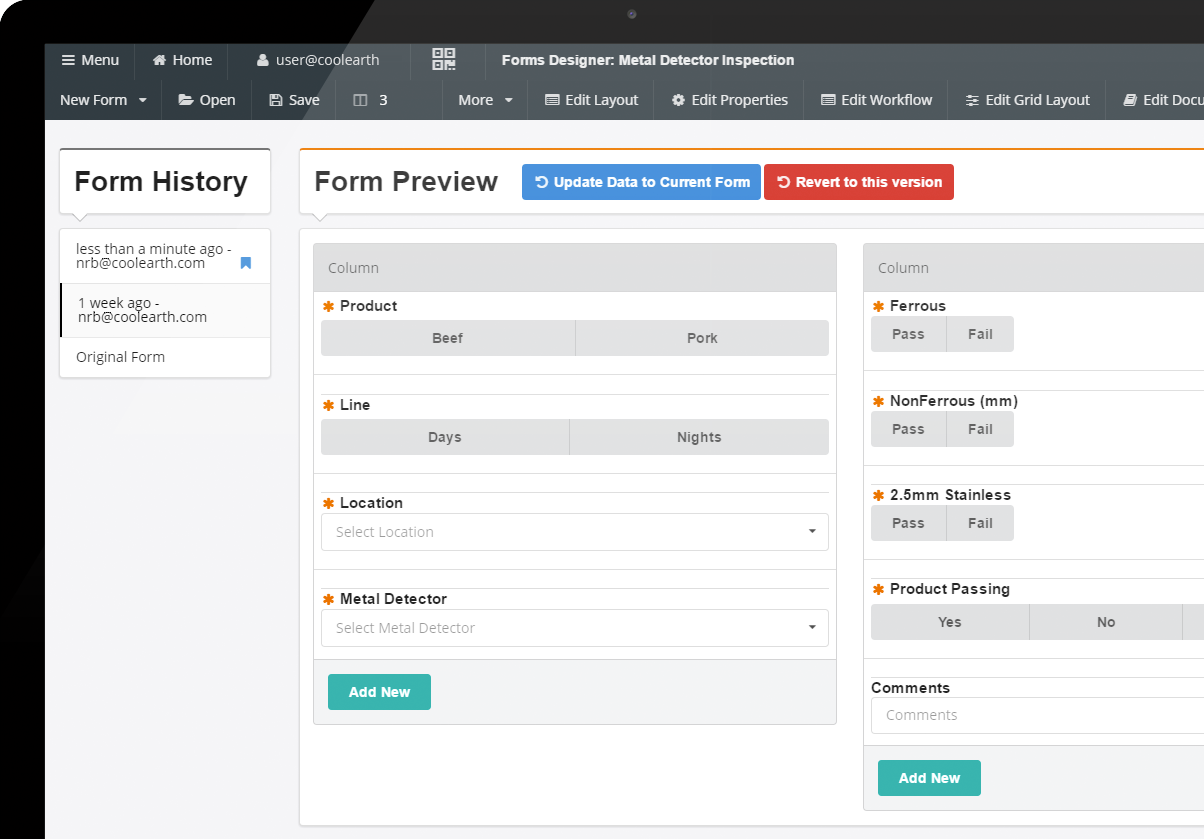Open Edit Workflow from toolbar
The image size is (1204, 839).
pyautogui.click(x=876, y=100)
